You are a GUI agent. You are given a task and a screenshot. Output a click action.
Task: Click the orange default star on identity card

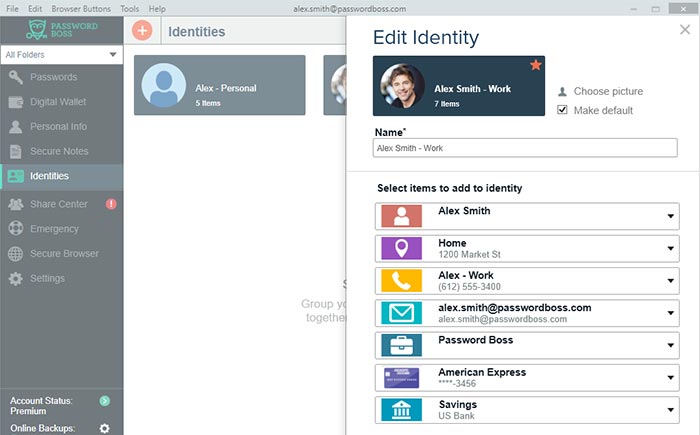(x=536, y=65)
